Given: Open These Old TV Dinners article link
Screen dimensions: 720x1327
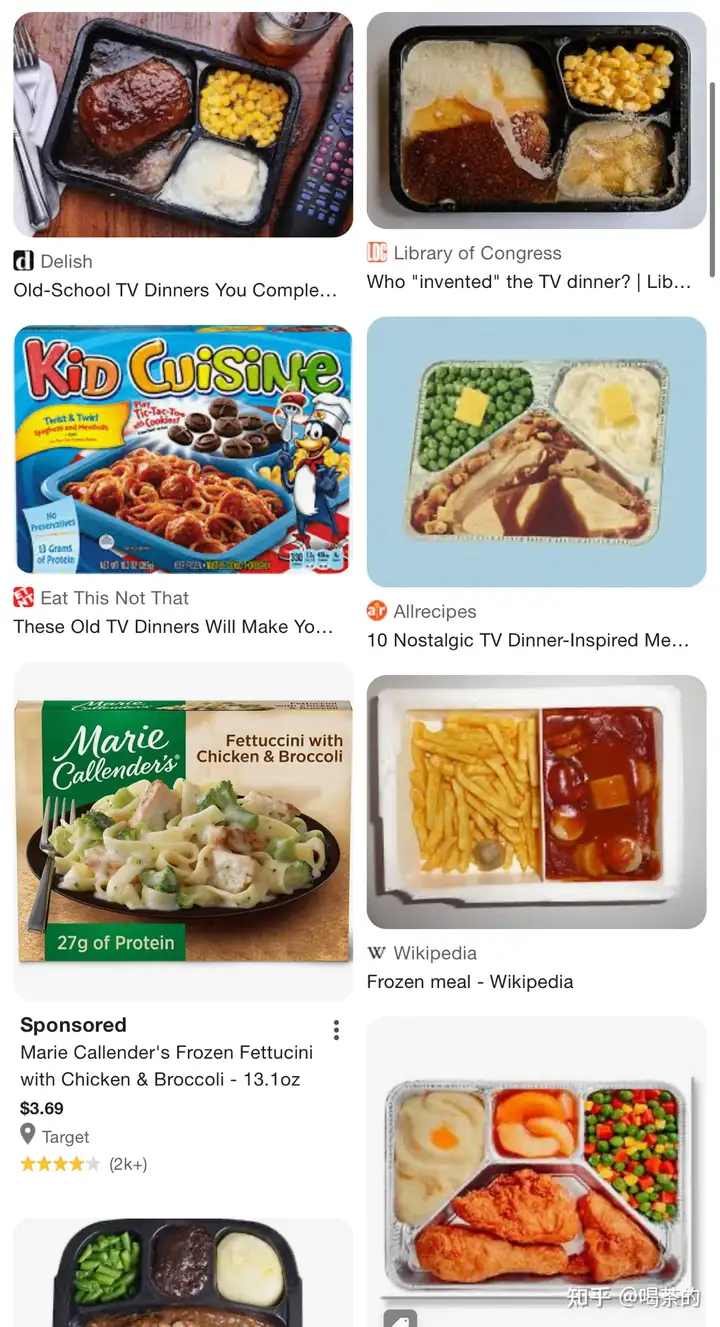Looking at the screenshot, I should [x=173, y=627].
